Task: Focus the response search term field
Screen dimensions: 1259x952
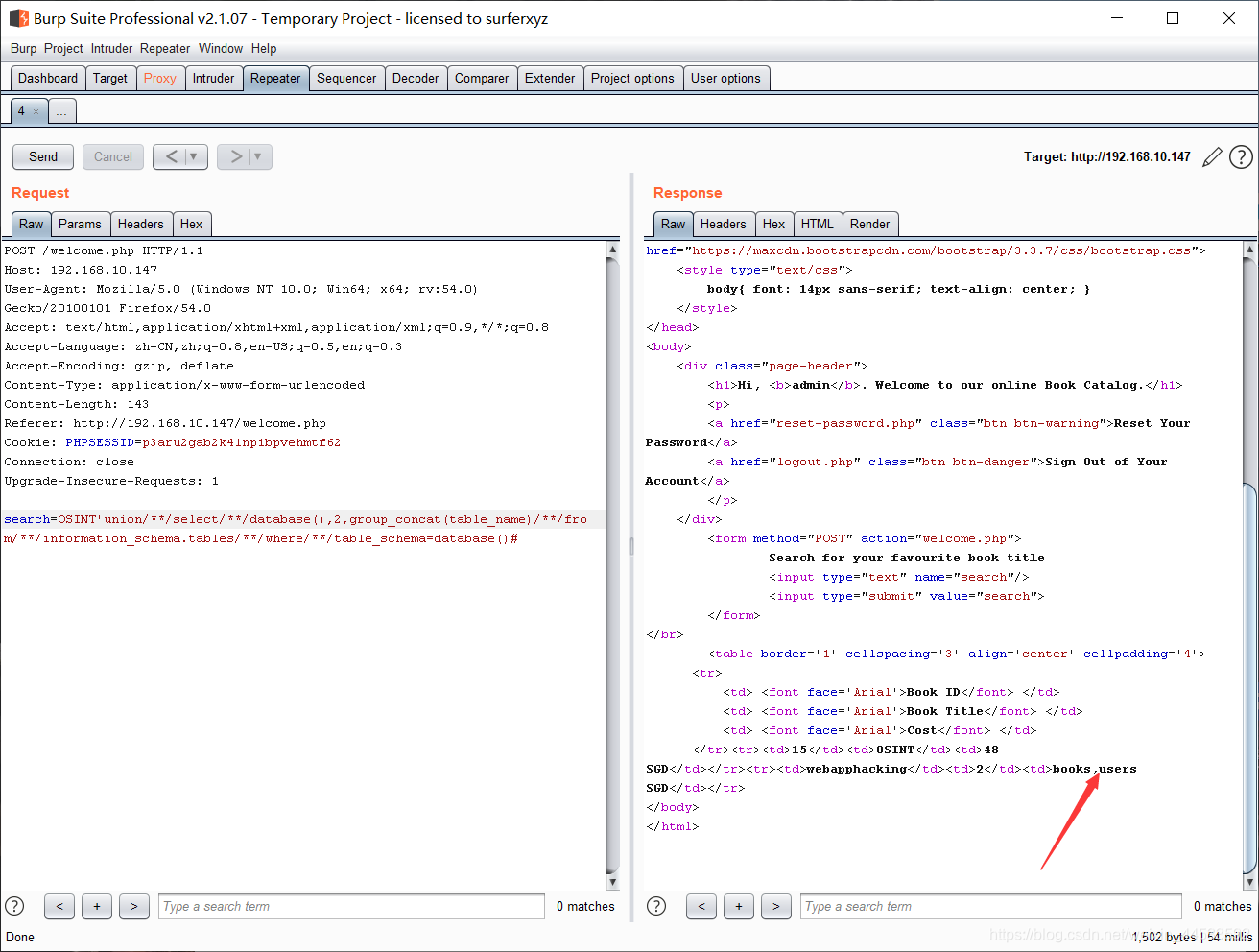Action: 991,906
